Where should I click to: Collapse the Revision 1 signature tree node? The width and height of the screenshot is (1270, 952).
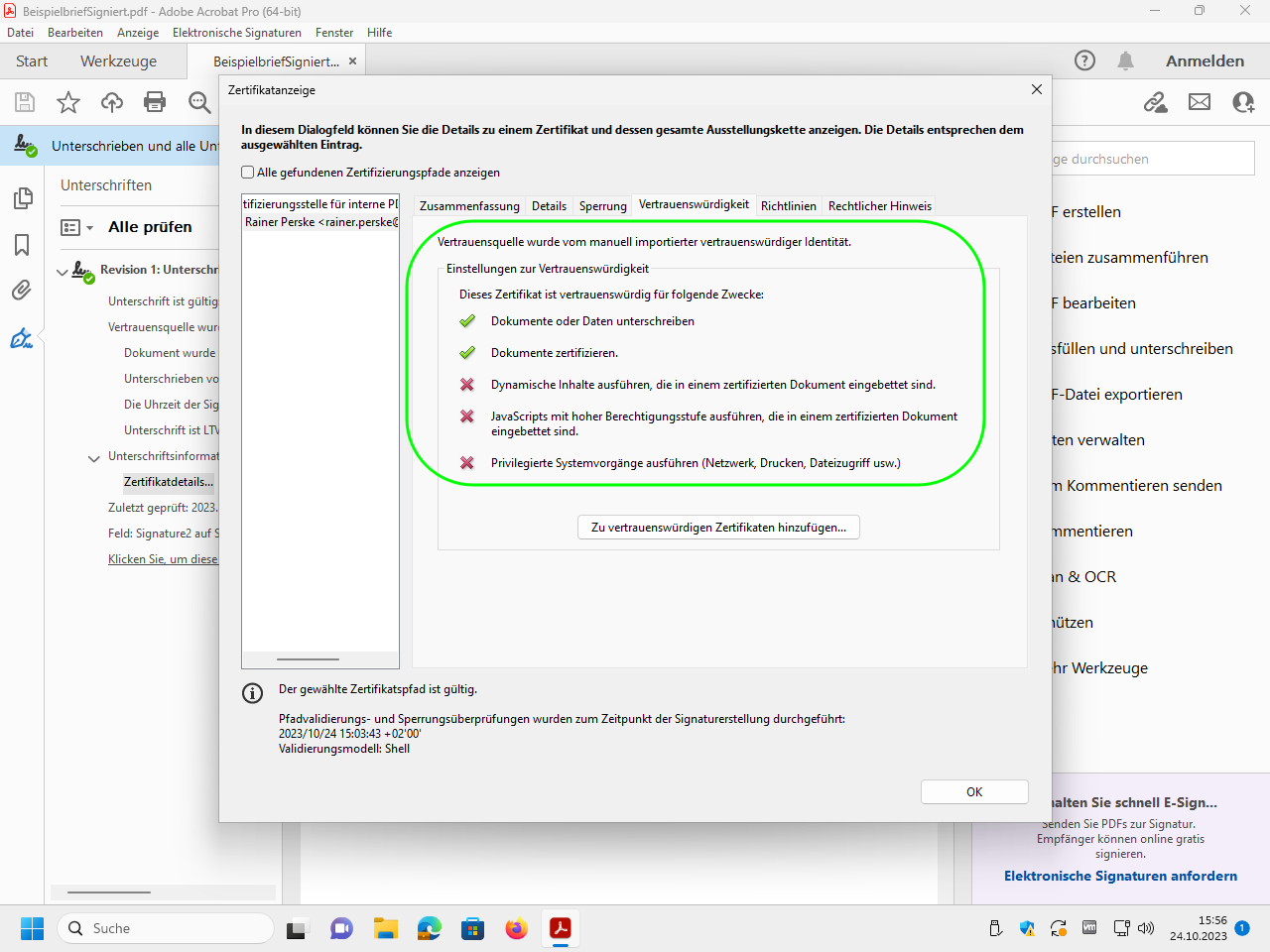coord(63,271)
